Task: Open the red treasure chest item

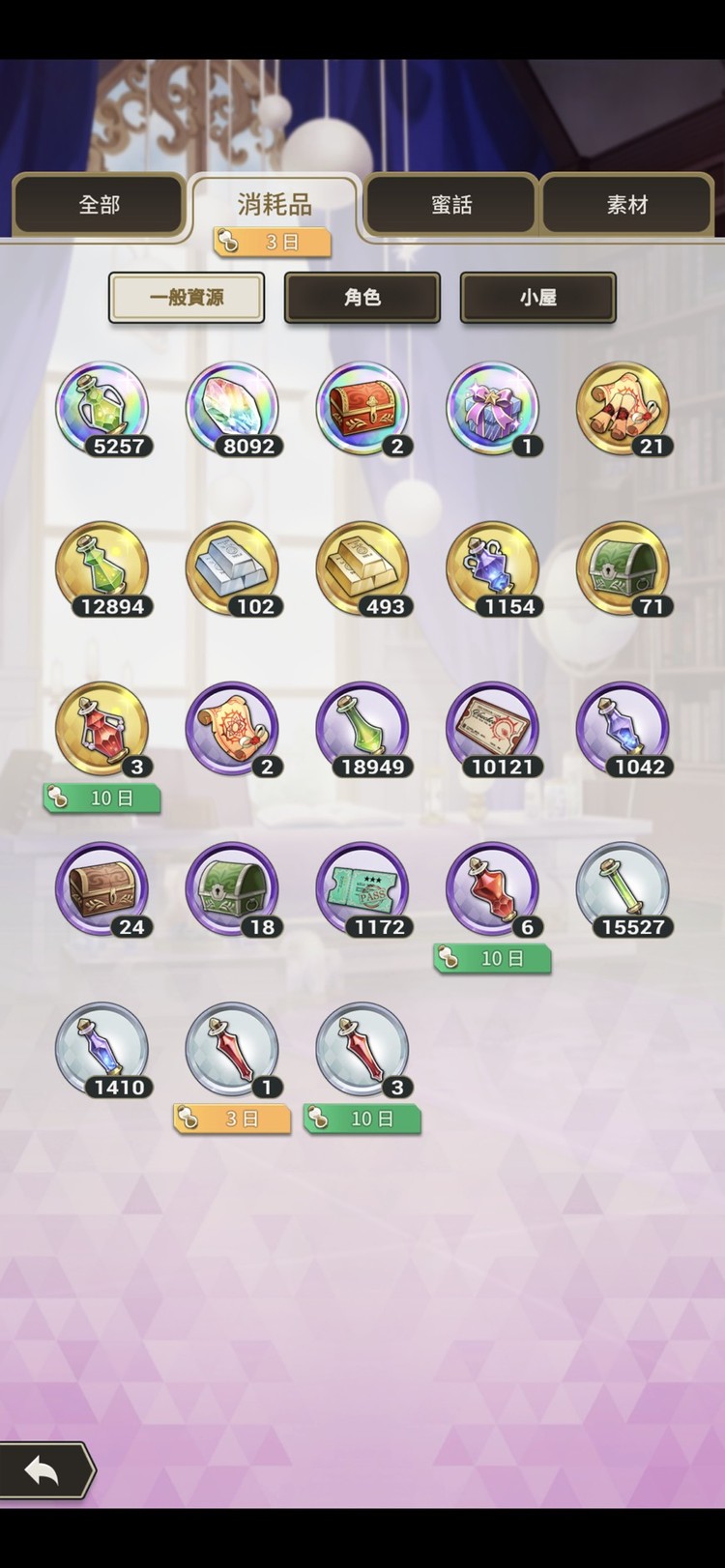Action: click(362, 410)
